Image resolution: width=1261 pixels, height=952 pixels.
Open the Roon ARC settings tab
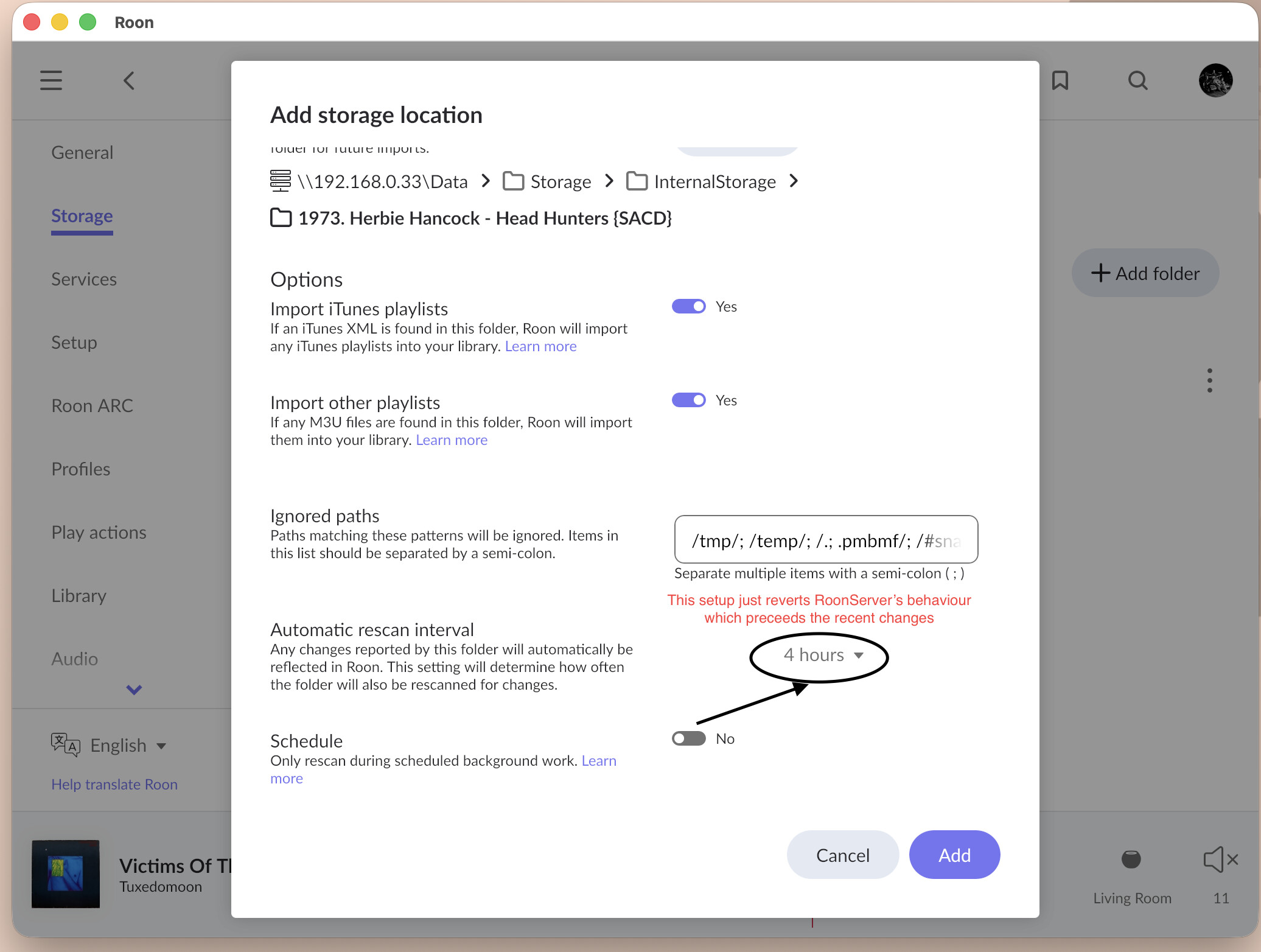[92, 406]
